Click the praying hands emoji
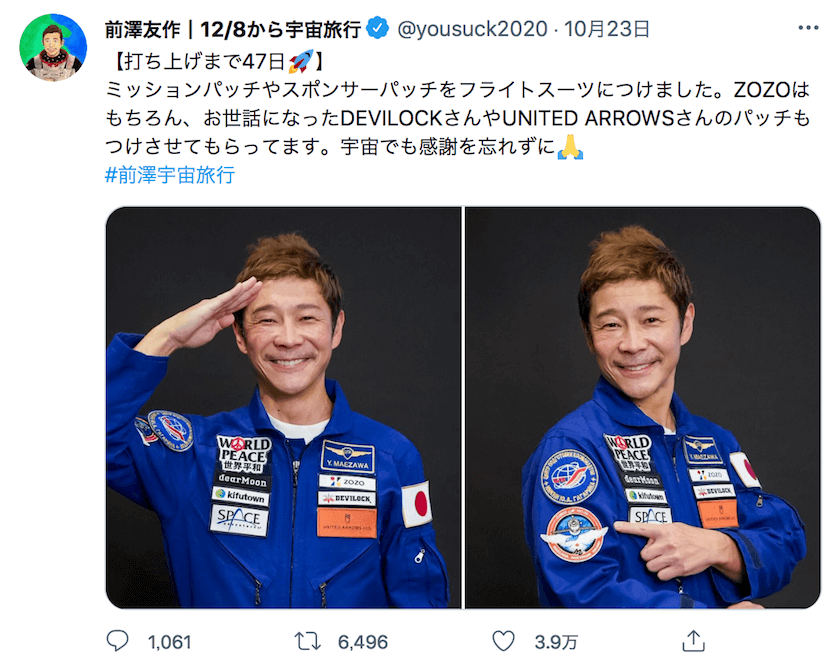Viewport: 840px width, 665px height. 570,146
